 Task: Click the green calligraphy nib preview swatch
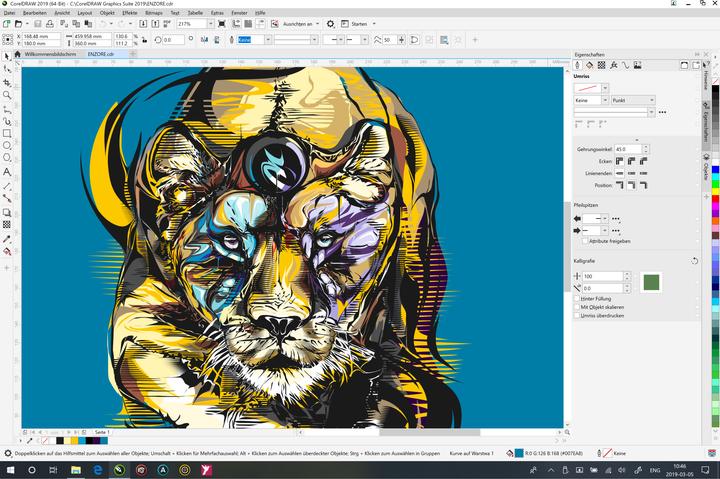point(651,282)
